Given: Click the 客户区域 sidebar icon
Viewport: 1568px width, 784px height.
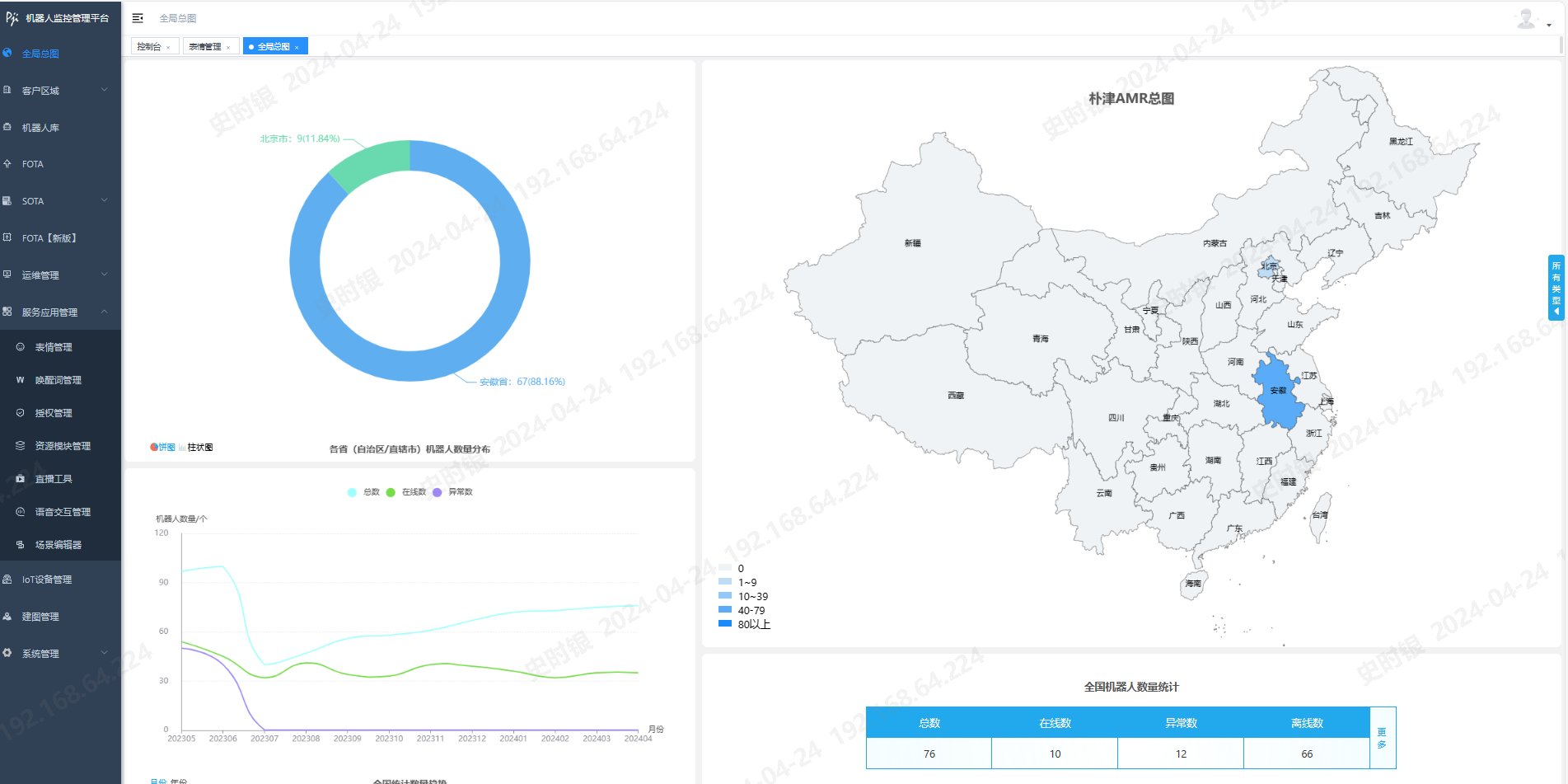Looking at the screenshot, I should pos(7,90).
